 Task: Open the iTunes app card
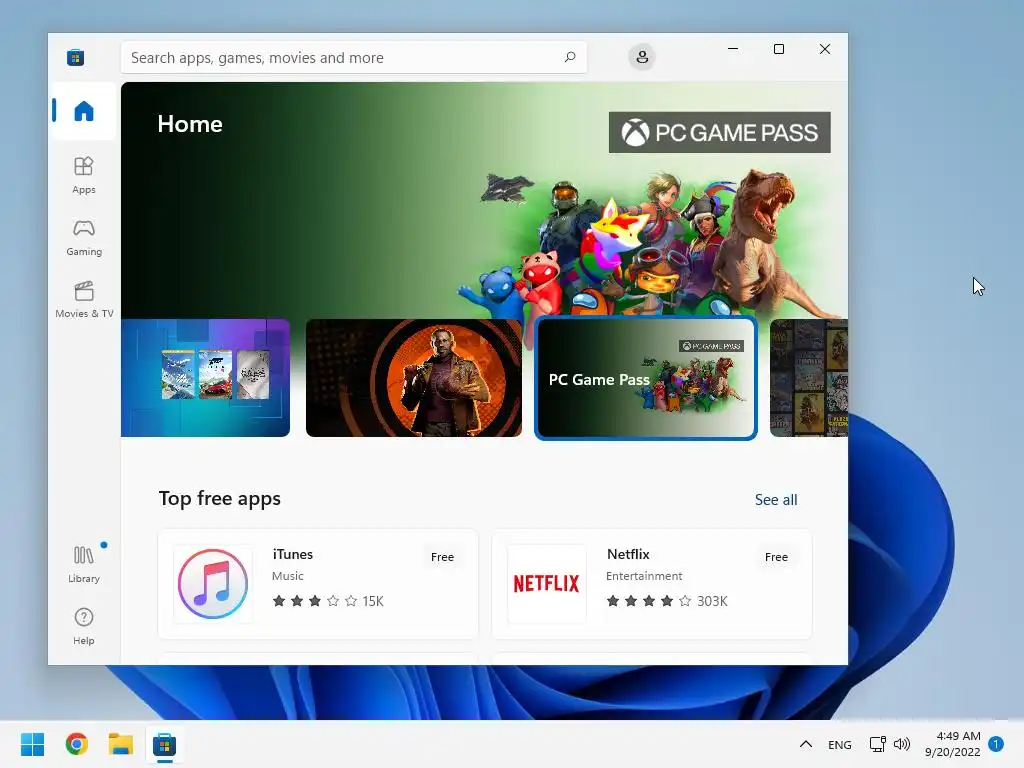tap(318, 584)
